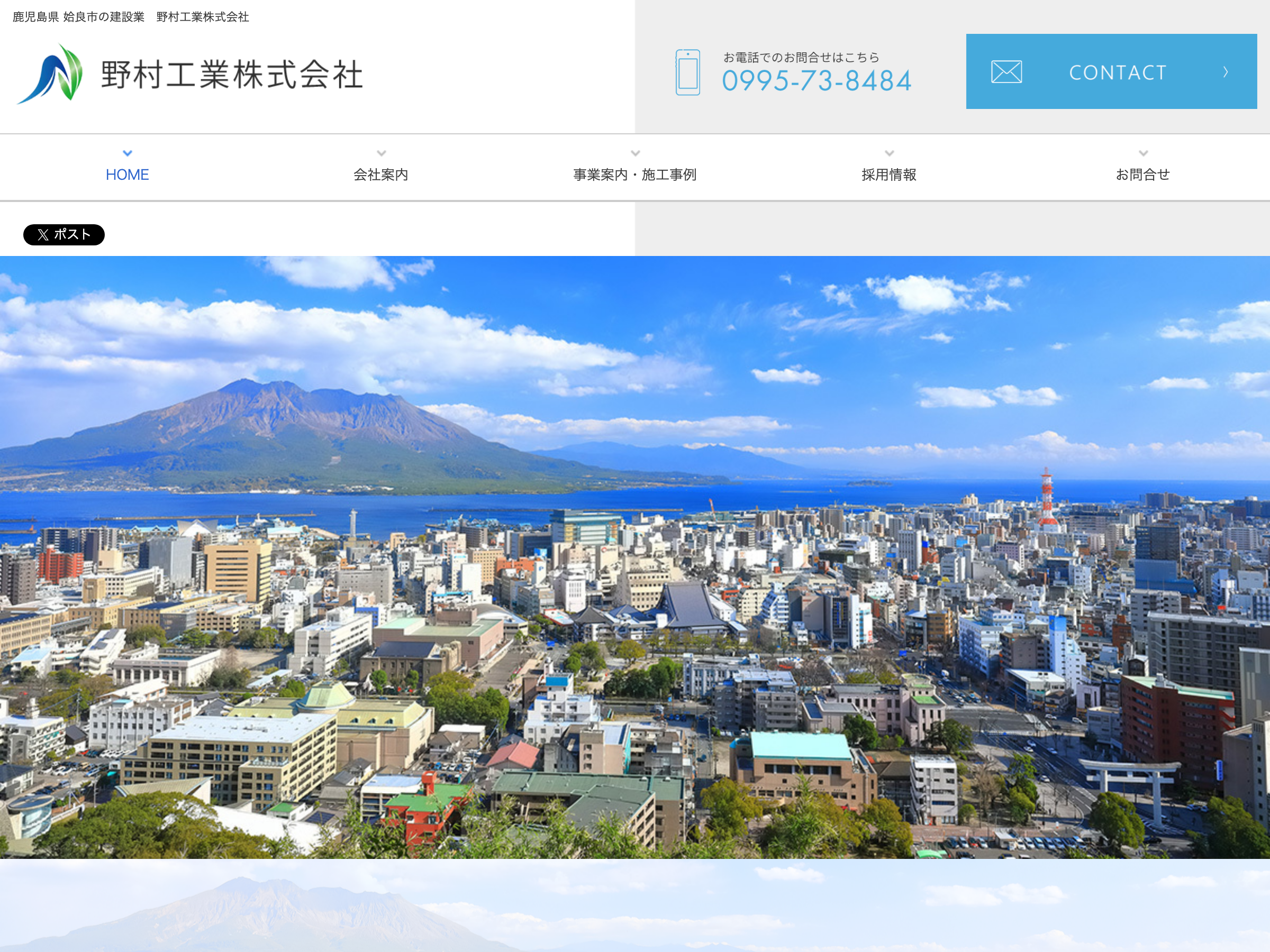Click the chevron above お問合せ
The height and width of the screenshot is (952, 1270).
[1143, 153]
